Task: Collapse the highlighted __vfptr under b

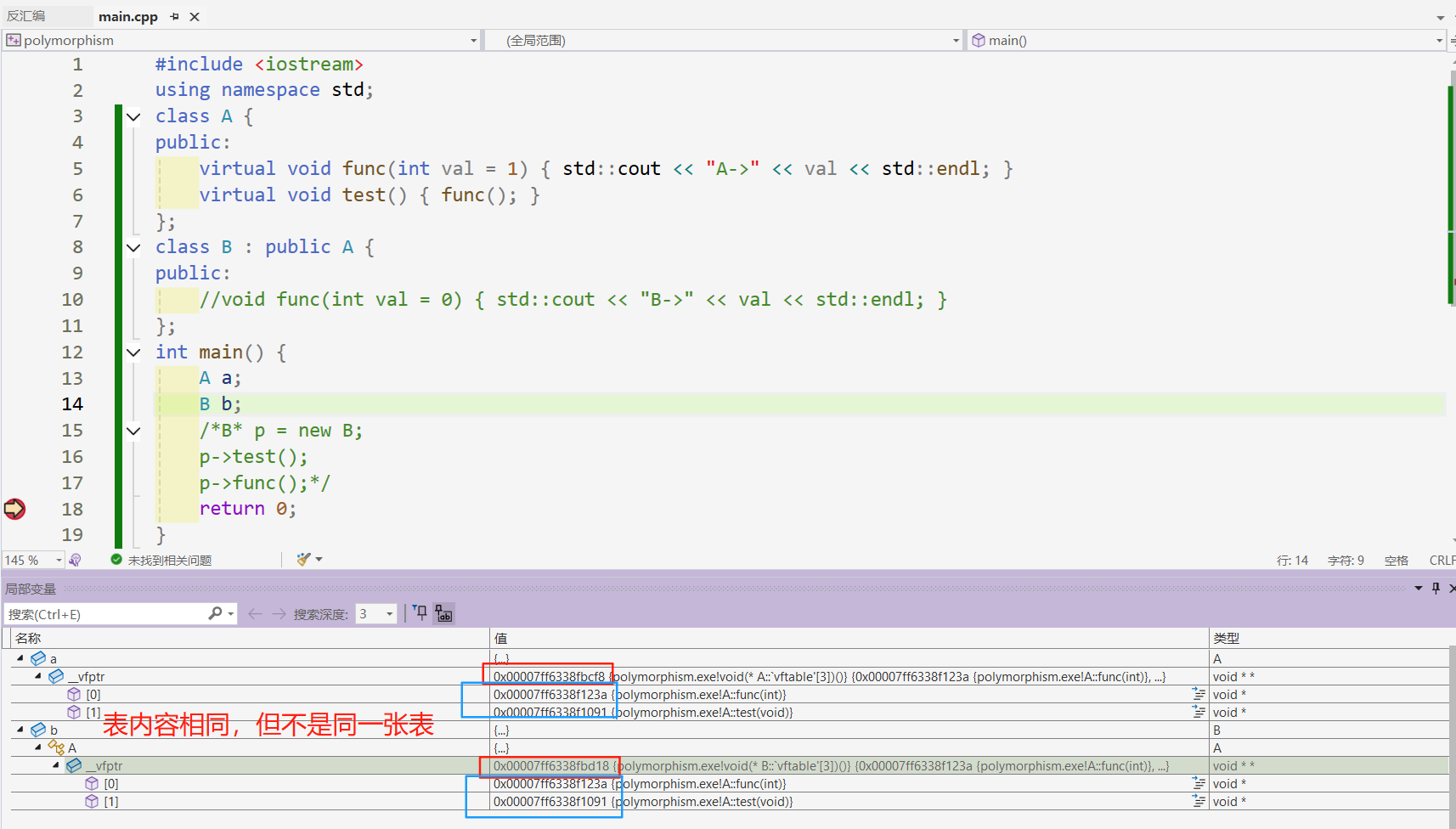Action: [56, 765]
